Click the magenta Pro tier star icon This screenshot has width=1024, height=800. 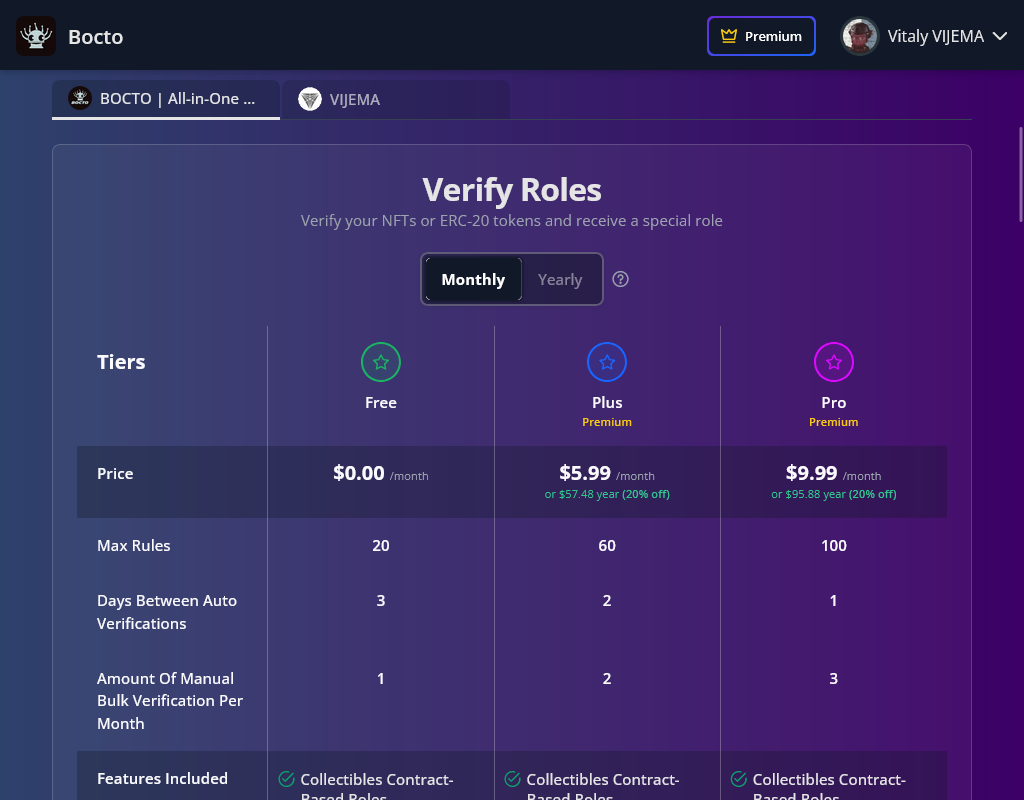click(x=833, y=362)
